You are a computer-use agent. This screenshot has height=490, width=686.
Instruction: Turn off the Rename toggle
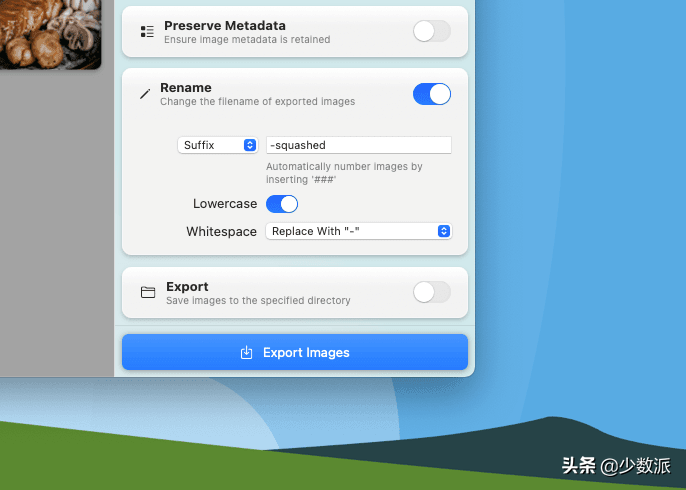coord(432,94)
